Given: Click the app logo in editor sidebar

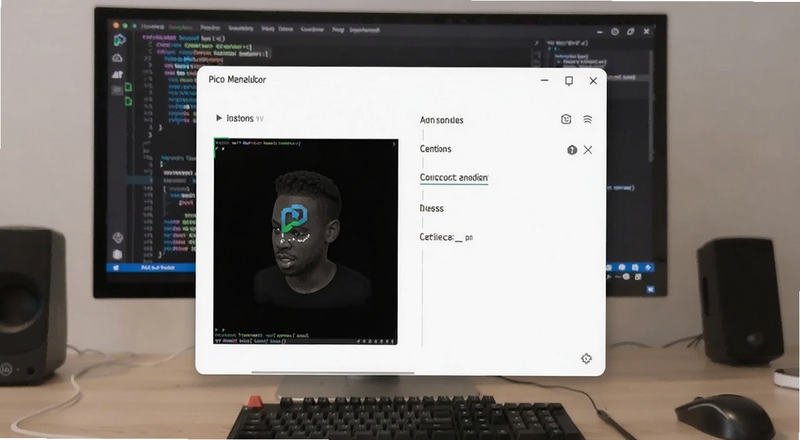Looking at the screenshot, I should tap(119, 40).
